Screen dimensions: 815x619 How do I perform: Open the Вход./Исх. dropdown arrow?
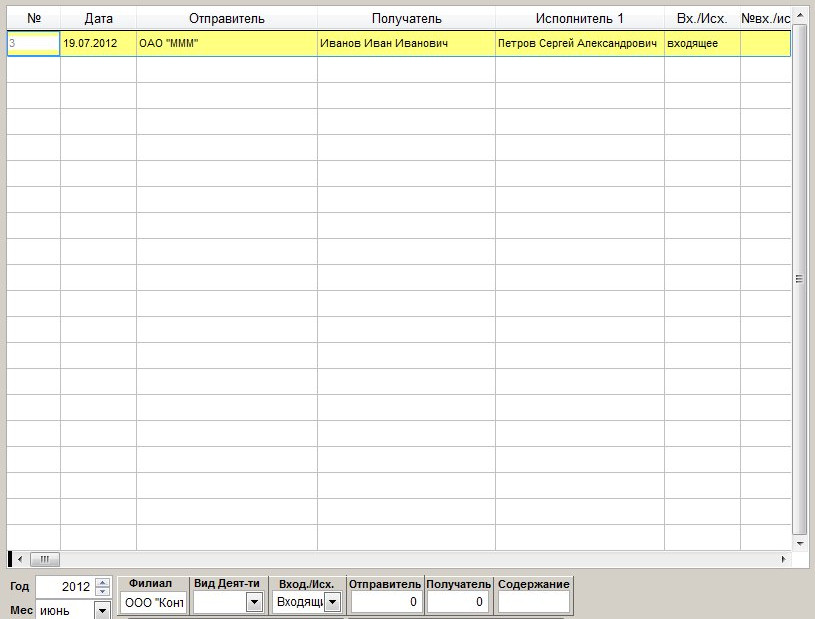click(x=333, y=602)
